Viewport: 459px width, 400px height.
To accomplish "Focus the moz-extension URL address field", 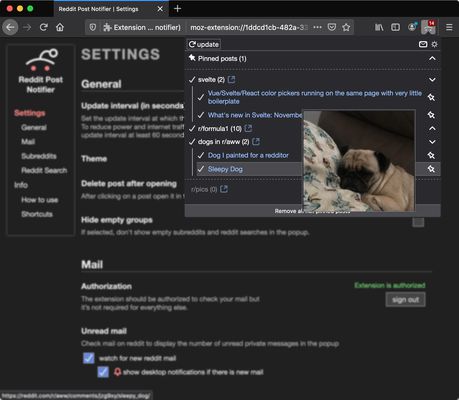I will click(249, 27).
